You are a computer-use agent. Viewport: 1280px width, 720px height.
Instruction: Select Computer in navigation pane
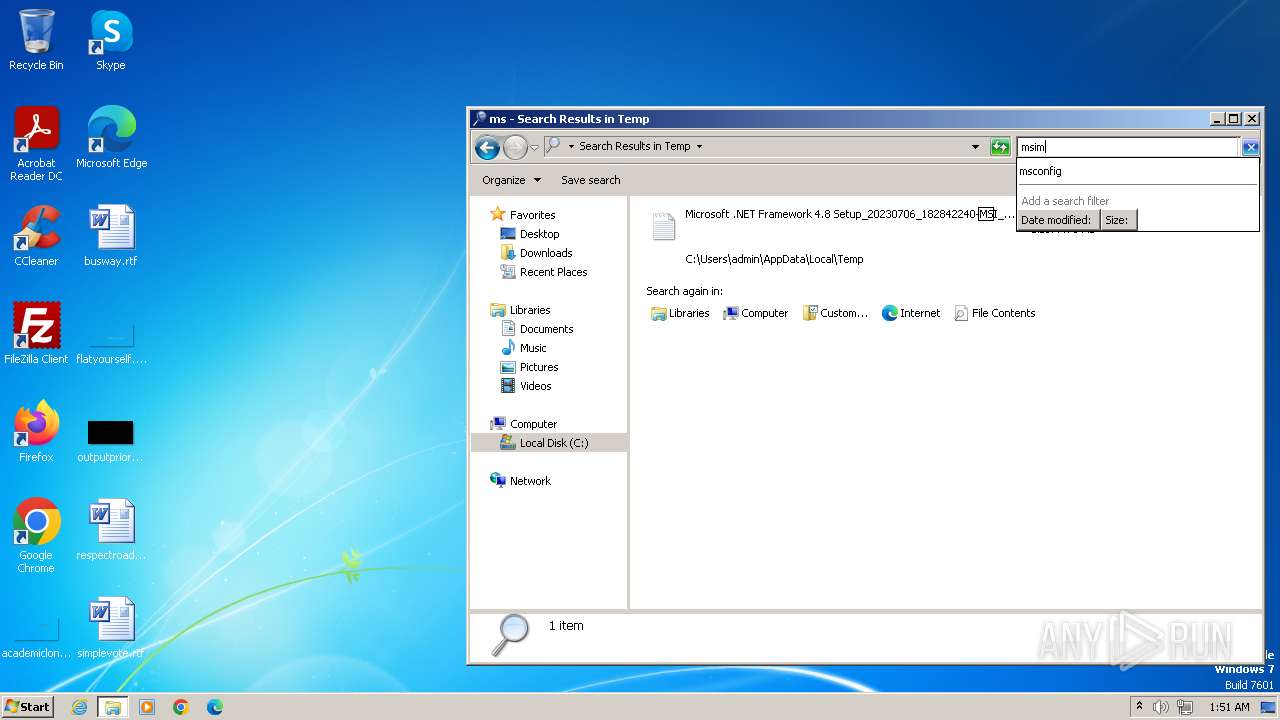[533, 424]
